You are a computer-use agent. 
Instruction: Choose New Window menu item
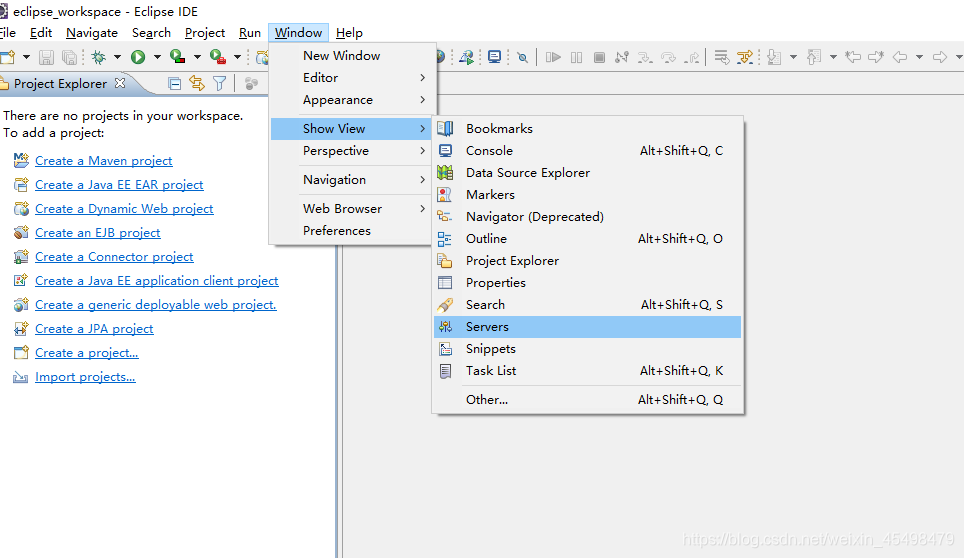[x=351, y=55]
